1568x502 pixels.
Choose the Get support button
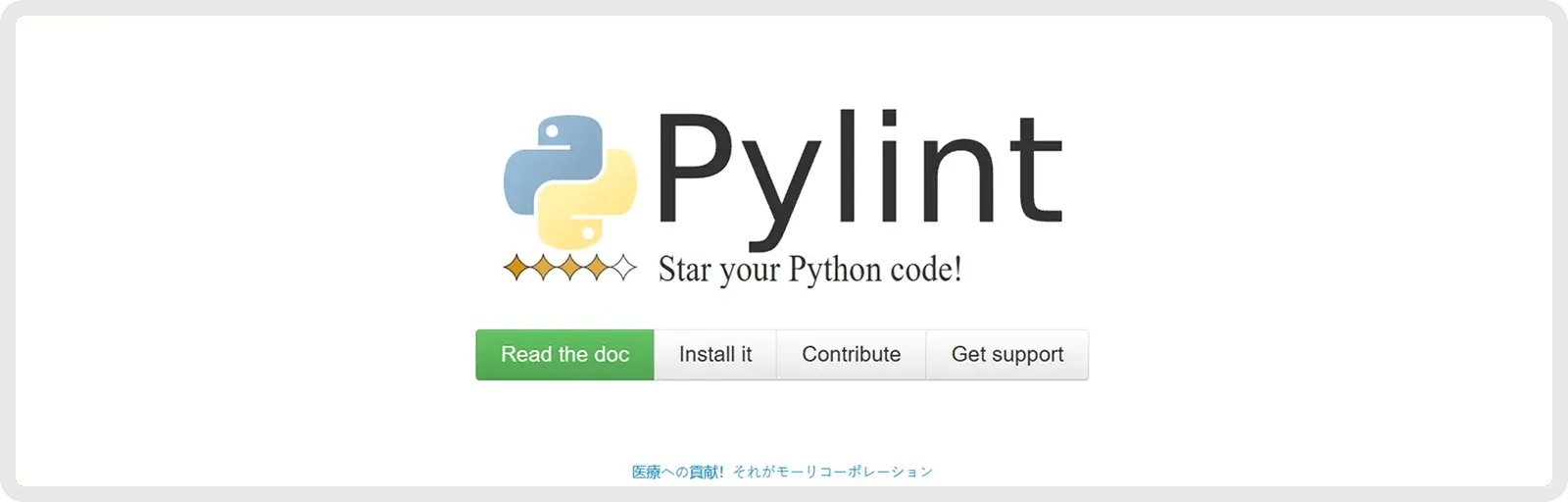pos(1006,355)
